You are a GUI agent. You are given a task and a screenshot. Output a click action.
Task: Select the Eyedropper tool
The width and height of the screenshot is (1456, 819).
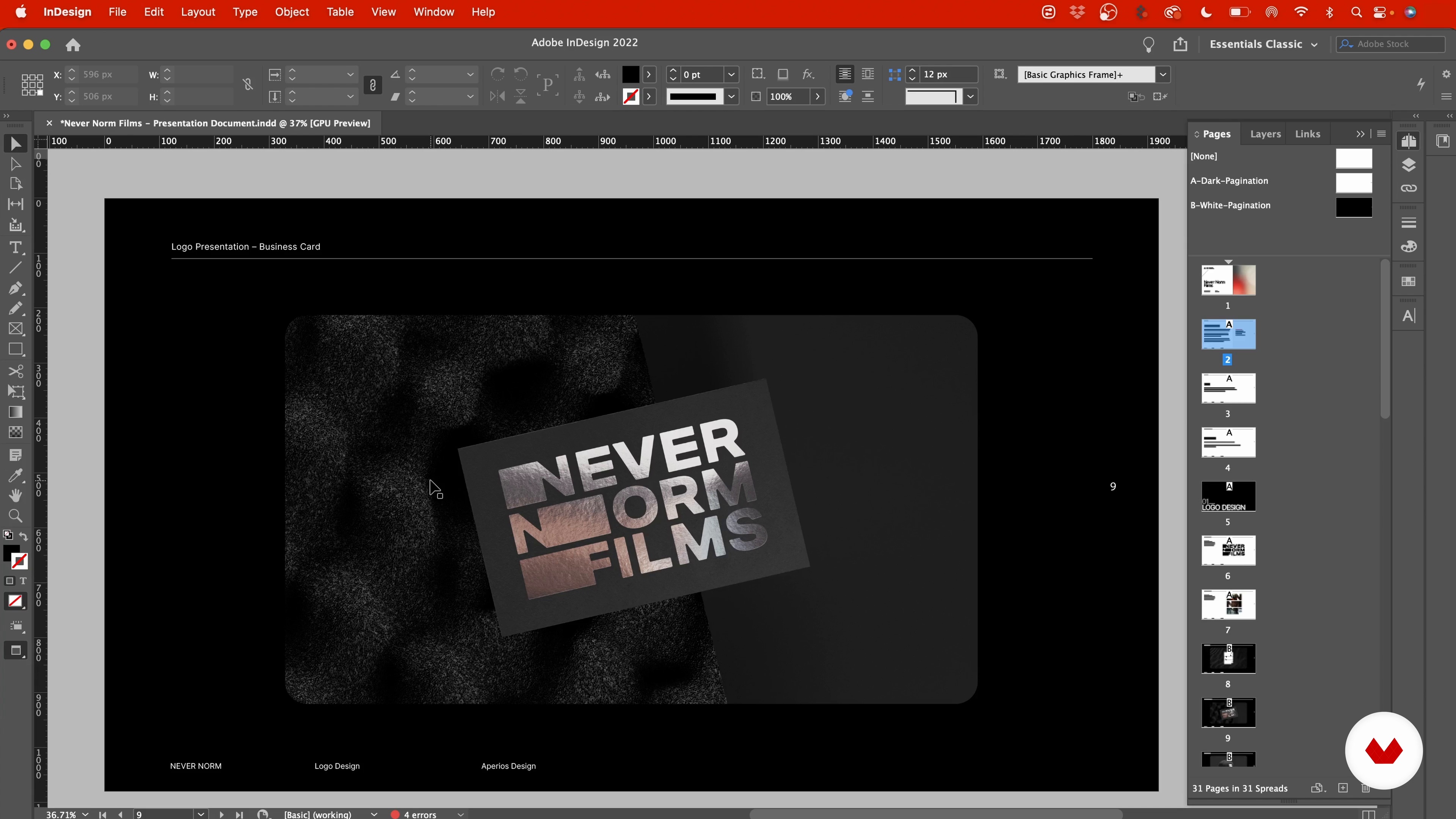tap(15, 475)
